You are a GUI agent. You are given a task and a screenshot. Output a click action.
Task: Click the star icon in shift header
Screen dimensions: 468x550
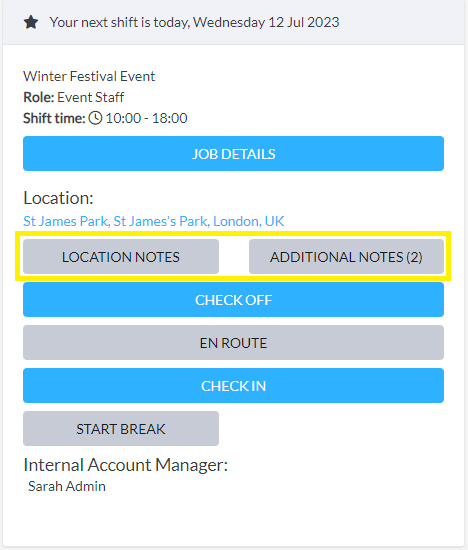click(31, 22)
